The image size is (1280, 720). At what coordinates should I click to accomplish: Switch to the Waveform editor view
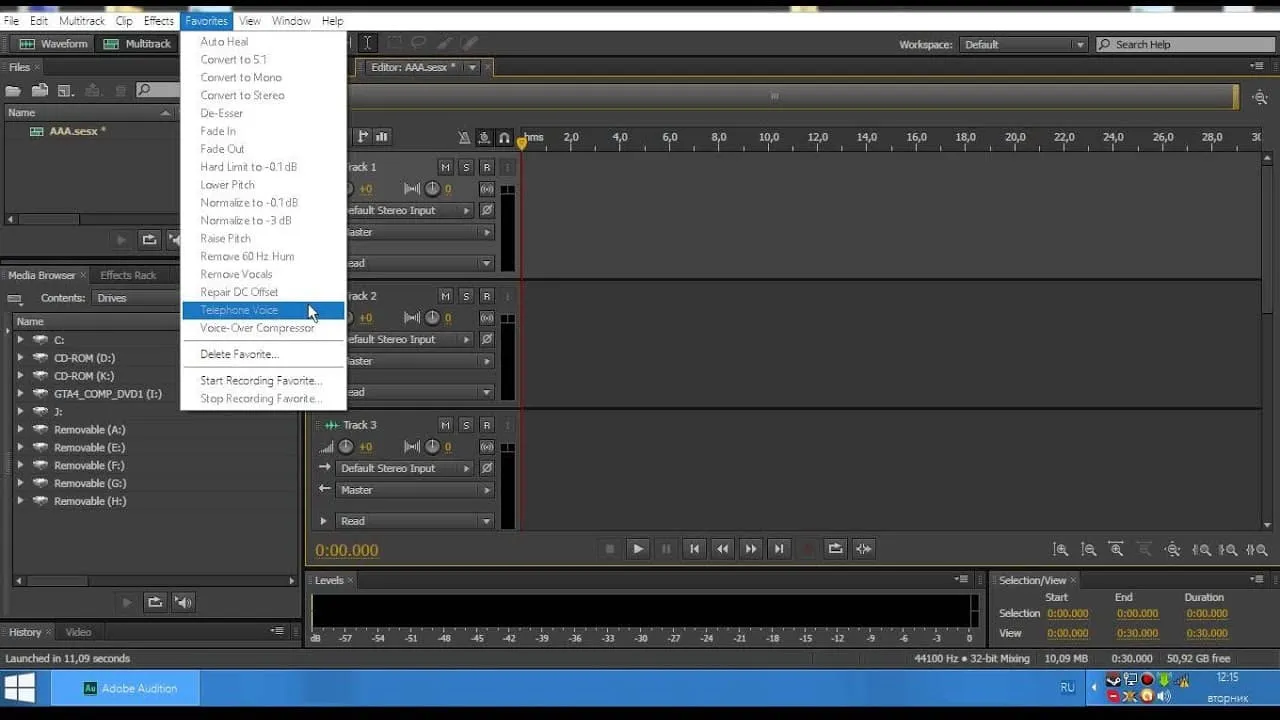click(54, 44)
